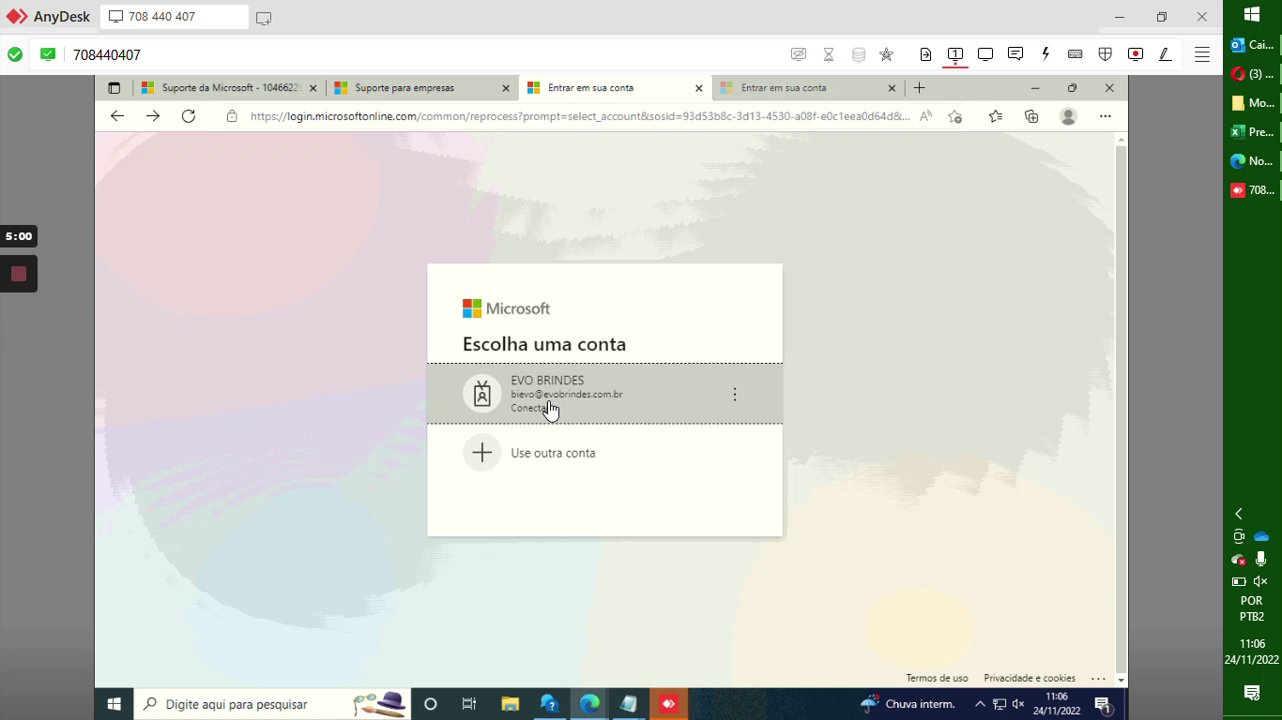Click the green monitor icon beside the address
This screenshot has width=1282, height=720.
point(47,55)
